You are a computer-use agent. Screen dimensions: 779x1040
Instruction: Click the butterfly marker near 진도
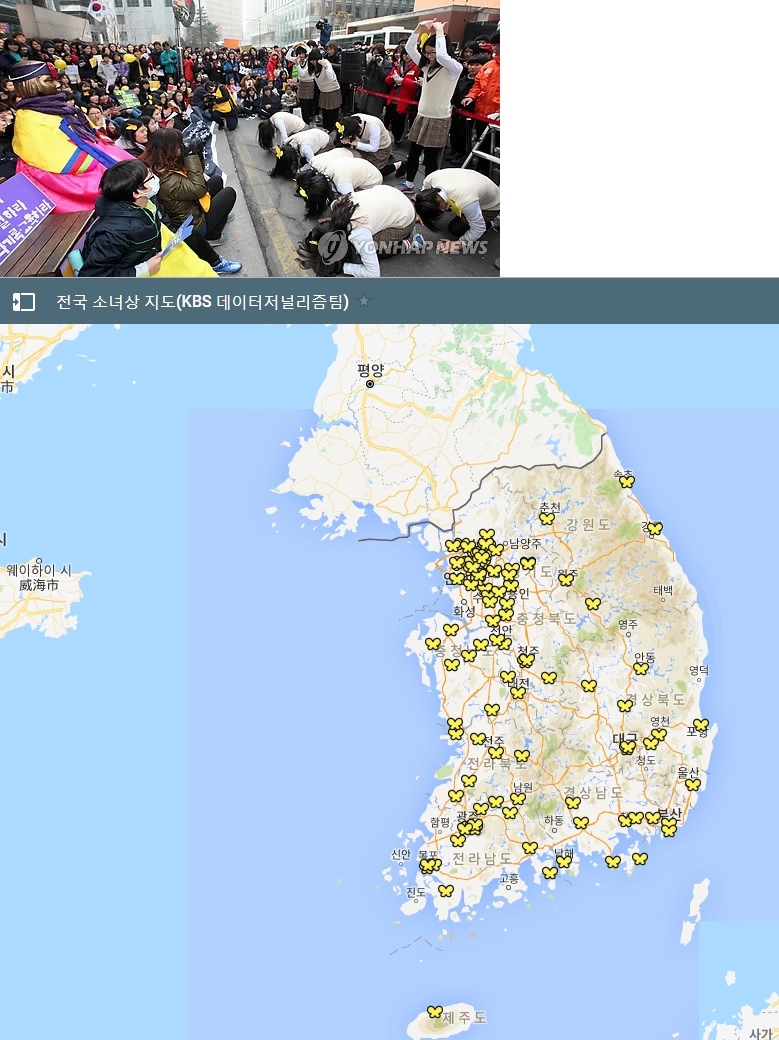coord(446,890)
